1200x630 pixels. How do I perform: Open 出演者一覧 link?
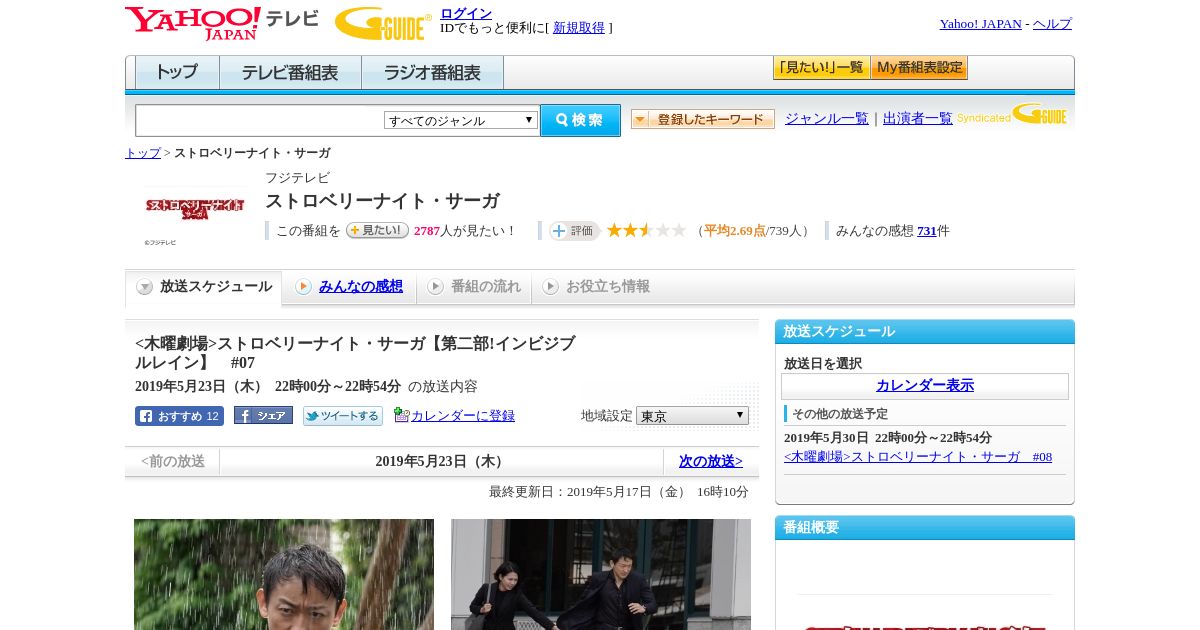point(918,118)
